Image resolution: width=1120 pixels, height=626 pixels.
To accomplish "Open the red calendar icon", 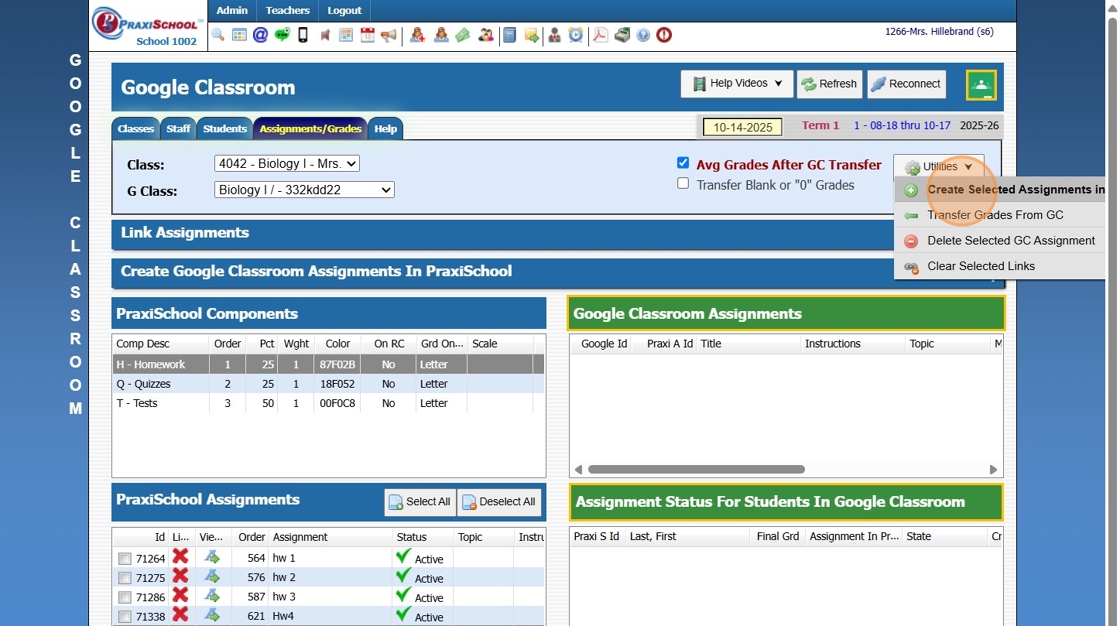I will coord(367,35).
